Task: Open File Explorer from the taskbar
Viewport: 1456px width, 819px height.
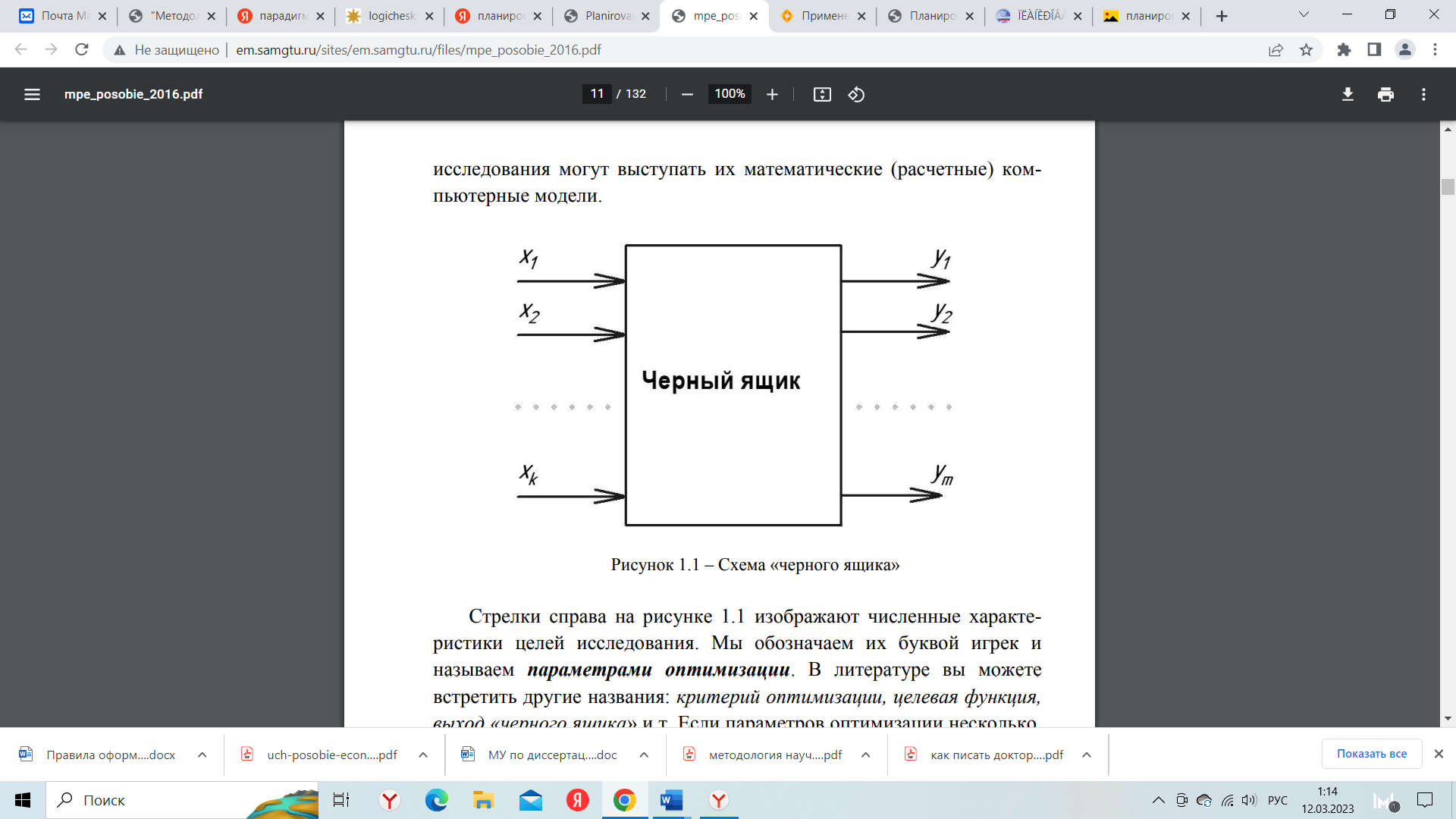Action: (483, 800)
